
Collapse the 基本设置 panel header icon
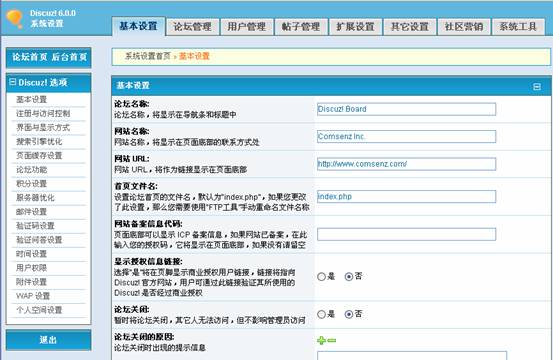point(537,86)
